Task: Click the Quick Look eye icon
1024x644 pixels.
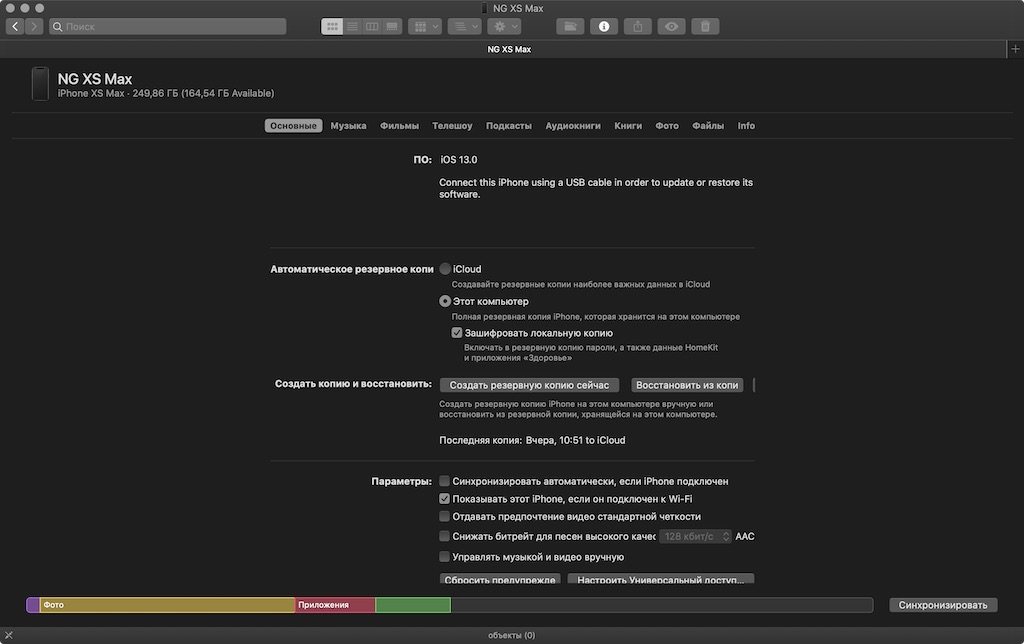Action: point(671,26)
